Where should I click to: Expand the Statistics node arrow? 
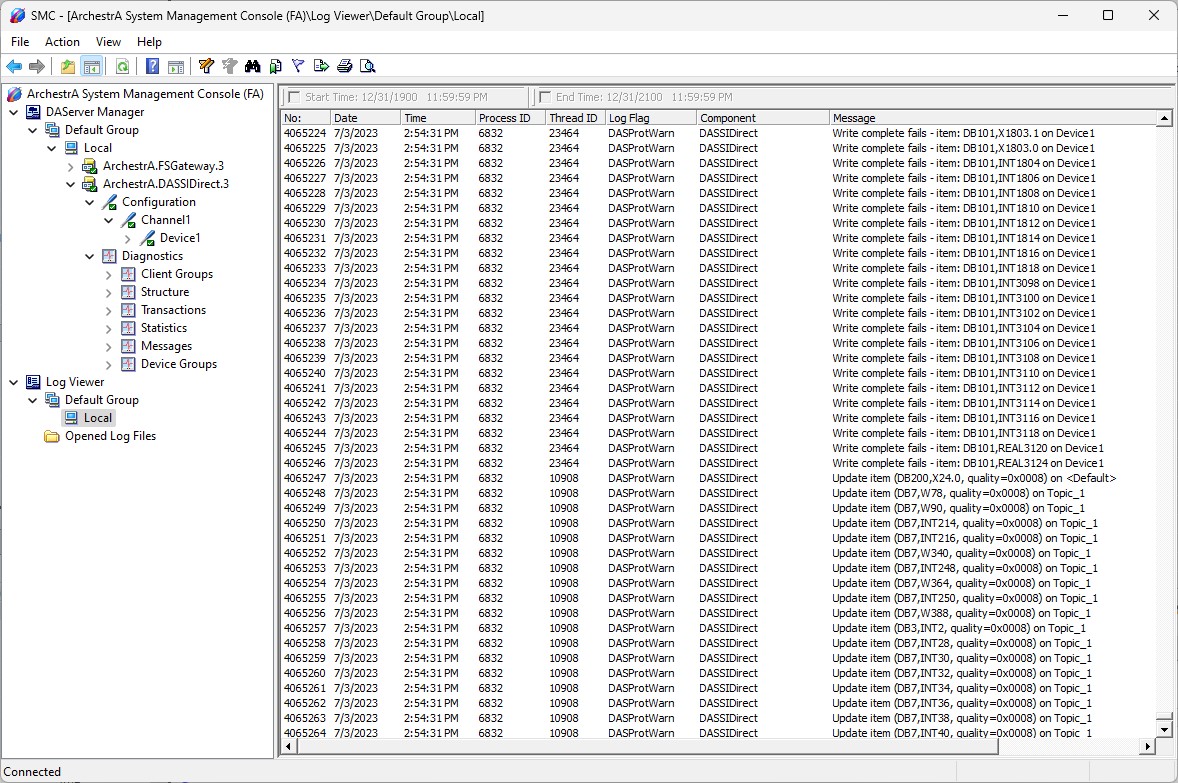coord(108,328)
